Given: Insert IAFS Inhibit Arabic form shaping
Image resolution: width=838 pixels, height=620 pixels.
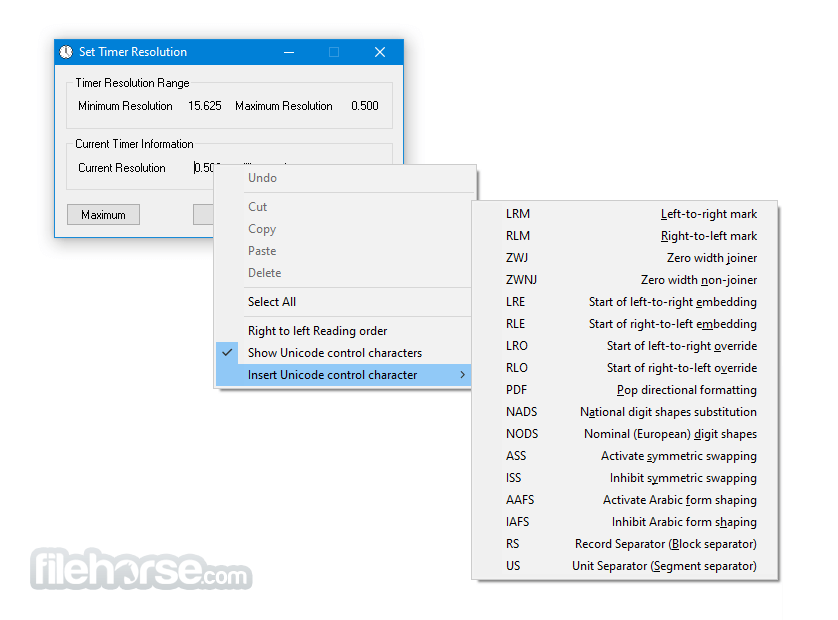Looking at the screenshot, I should click(x=624, y=522).
